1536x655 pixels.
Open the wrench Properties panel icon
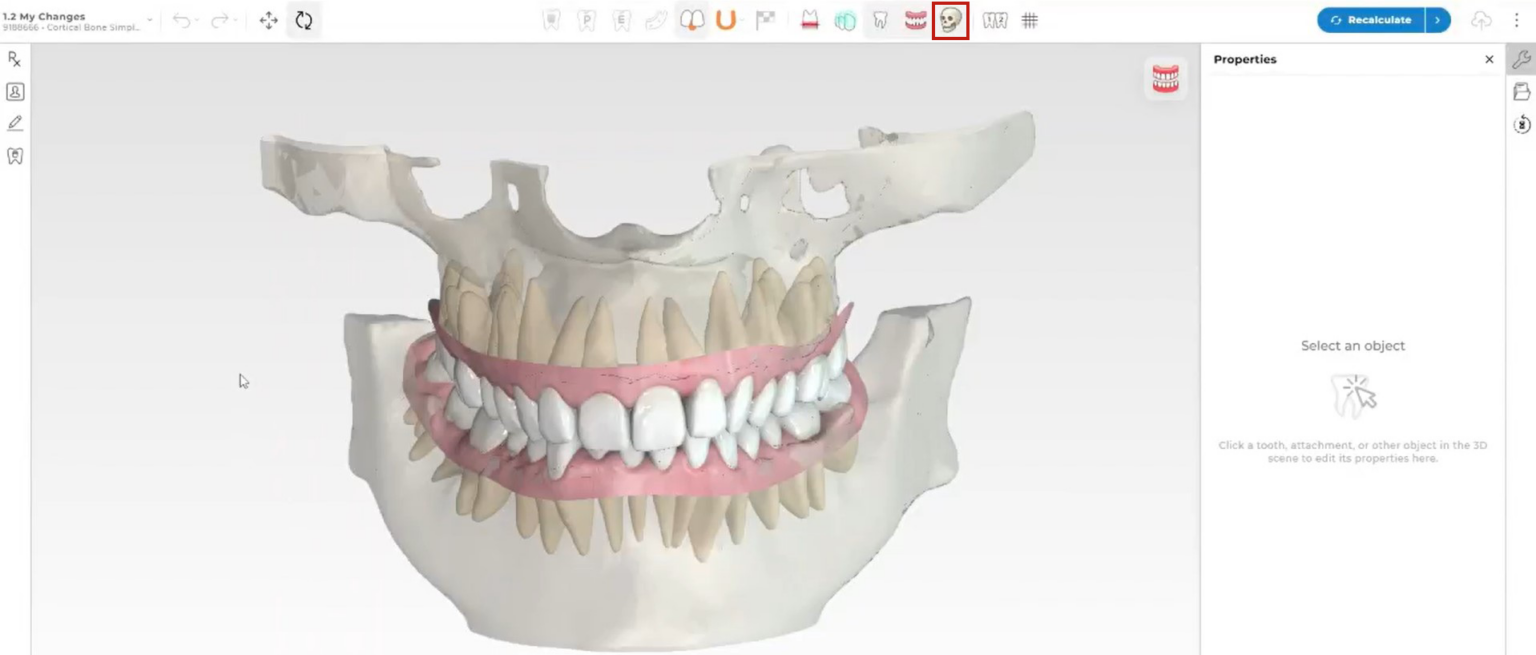[x=1522, y=59]
